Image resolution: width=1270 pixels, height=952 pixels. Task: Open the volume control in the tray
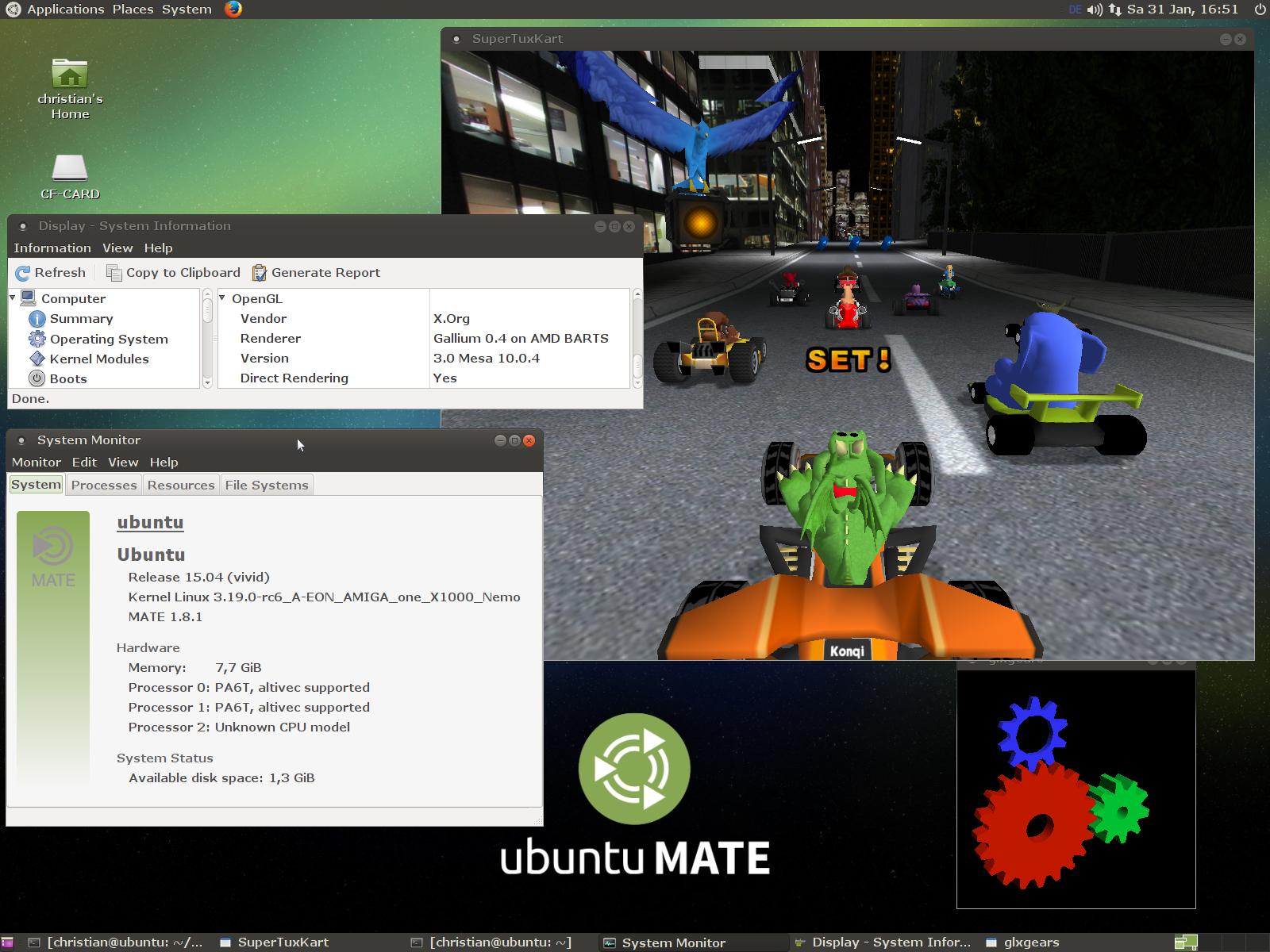[x=1095, y=10]
